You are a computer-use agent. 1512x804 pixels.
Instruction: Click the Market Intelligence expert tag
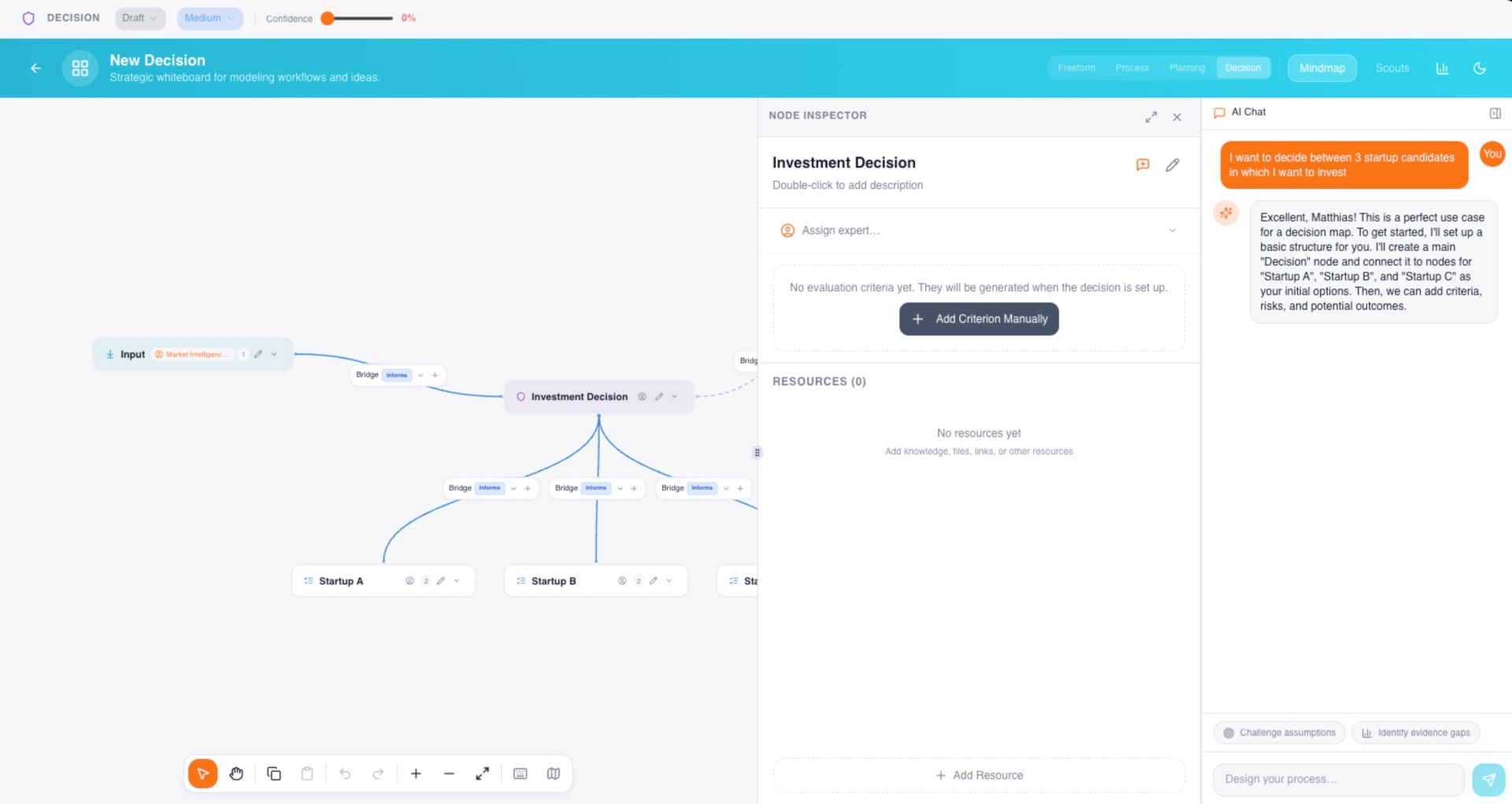[192, 354]
